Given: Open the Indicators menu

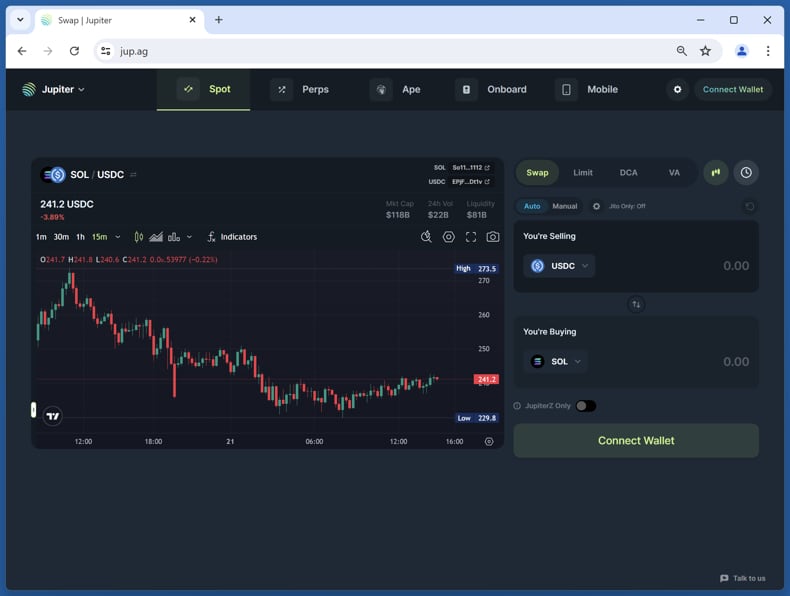Looking at the screenshot, I should point(232,237).
